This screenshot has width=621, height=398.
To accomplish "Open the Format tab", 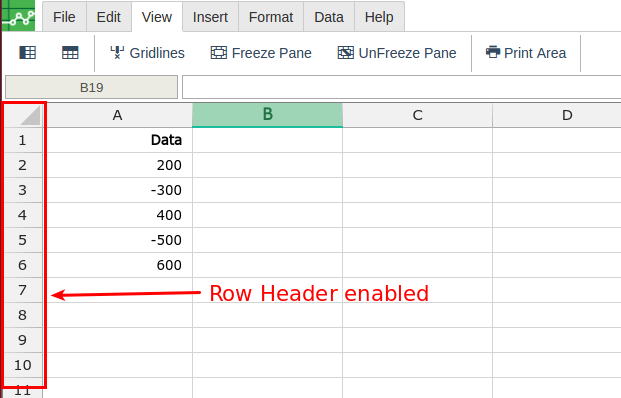I will 271,17.
